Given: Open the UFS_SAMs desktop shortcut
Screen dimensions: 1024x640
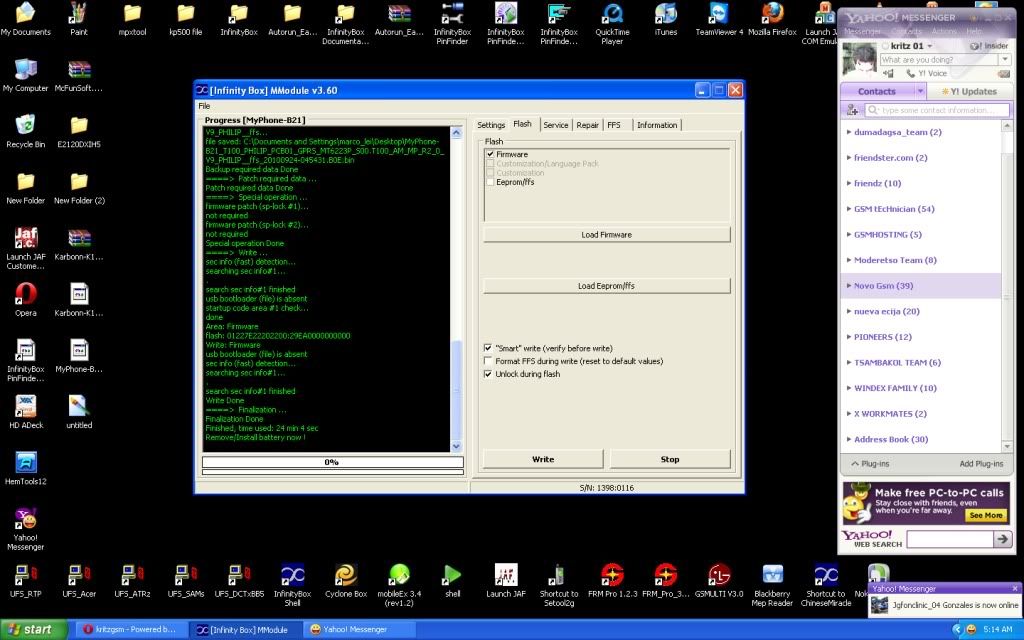Looking at the screenshot, I should 185,580.
